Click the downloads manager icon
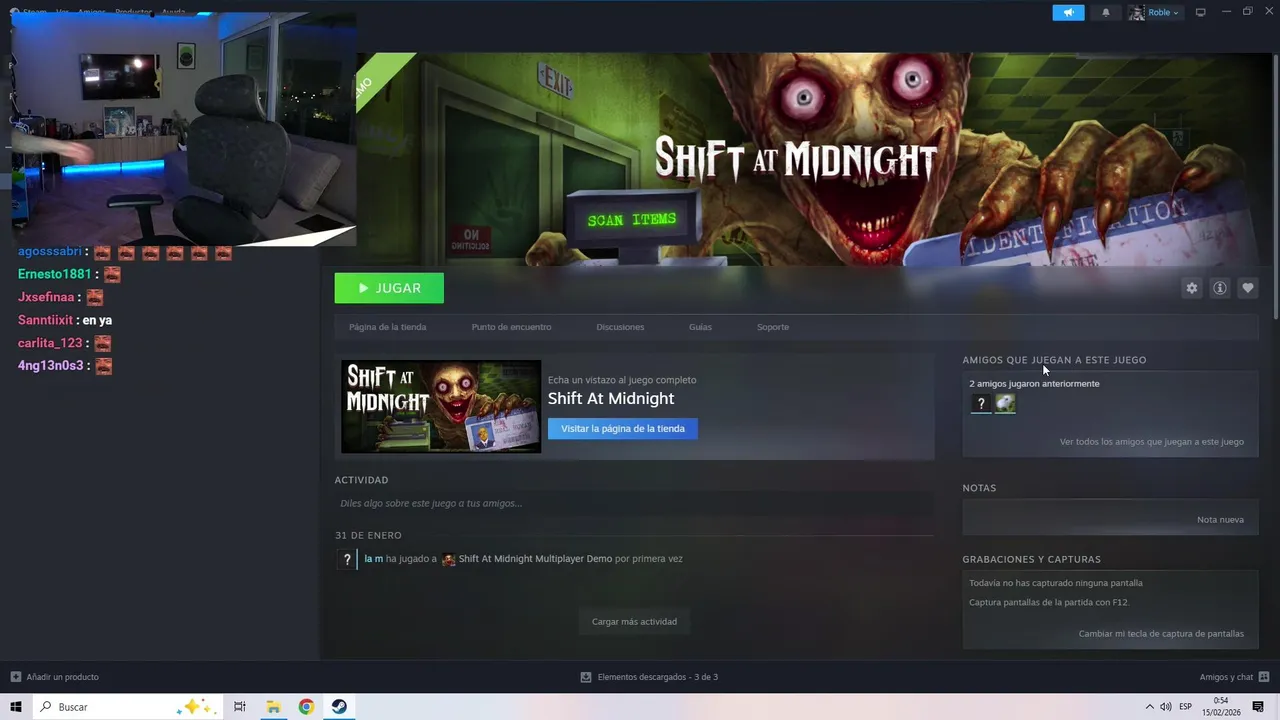Screen dimensions: 1280x720 click(586, 677)
